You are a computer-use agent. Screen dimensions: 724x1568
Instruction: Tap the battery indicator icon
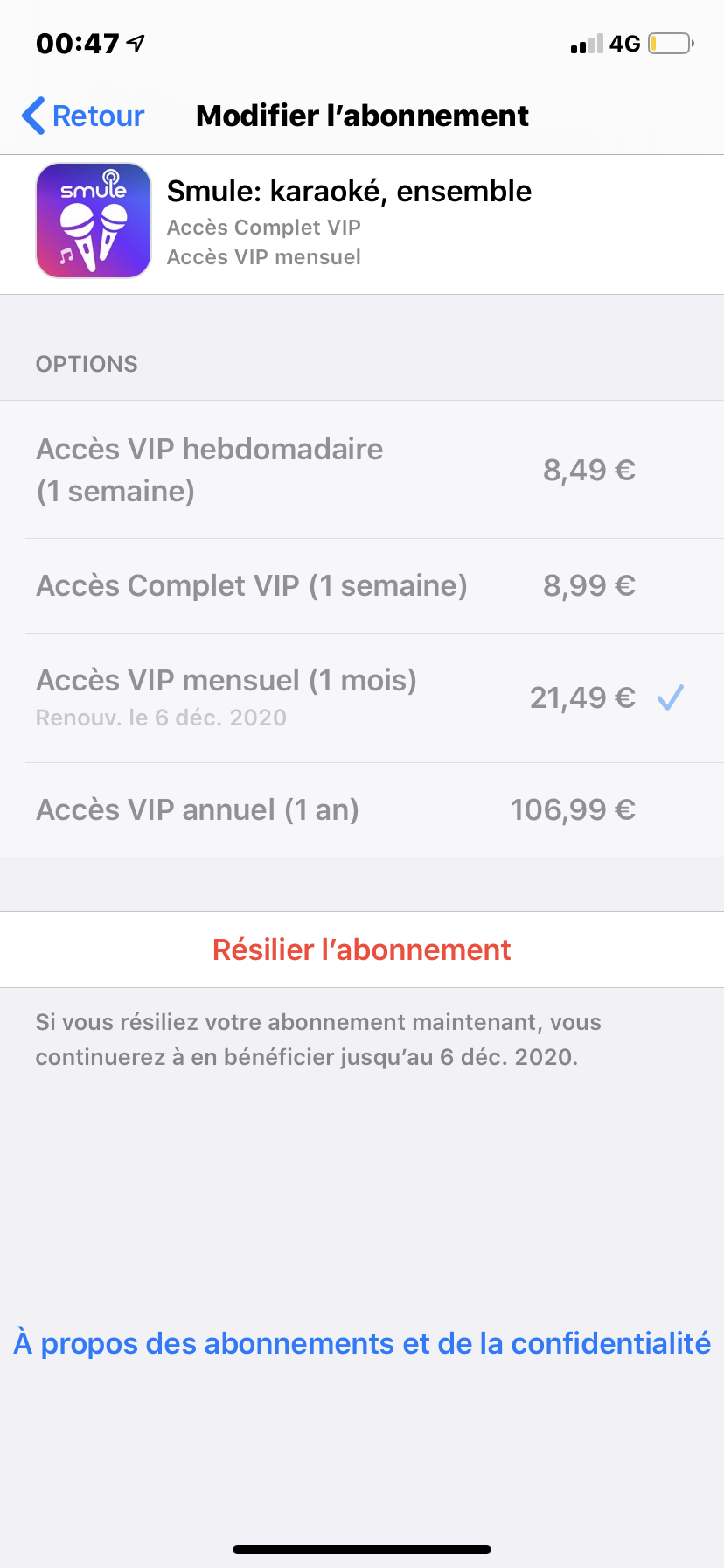coord(671,44)
